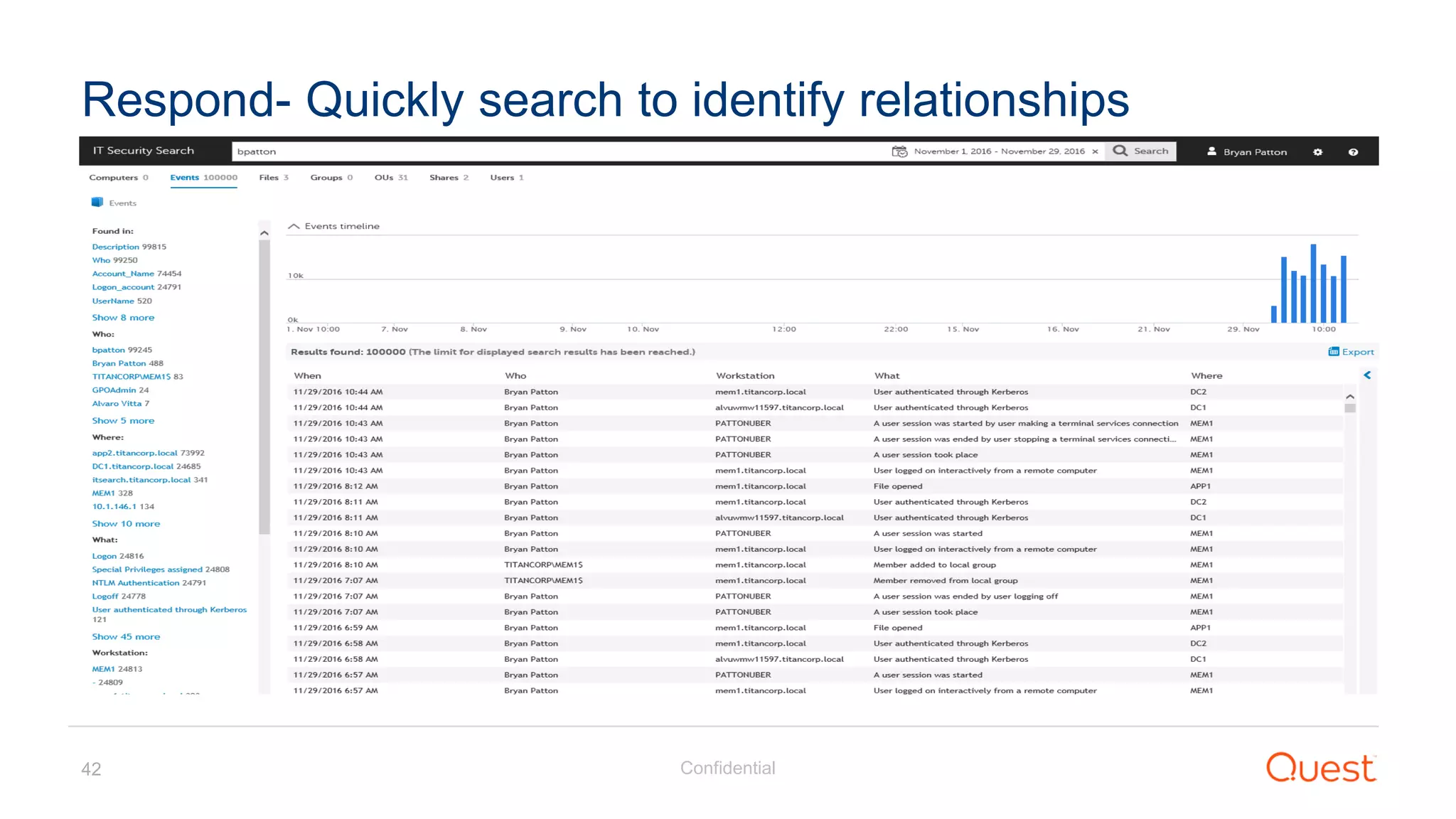The width and height of the screenshot is (1456, 819).
Task: Select the Events tab
Action: click(x=203, y=178)
